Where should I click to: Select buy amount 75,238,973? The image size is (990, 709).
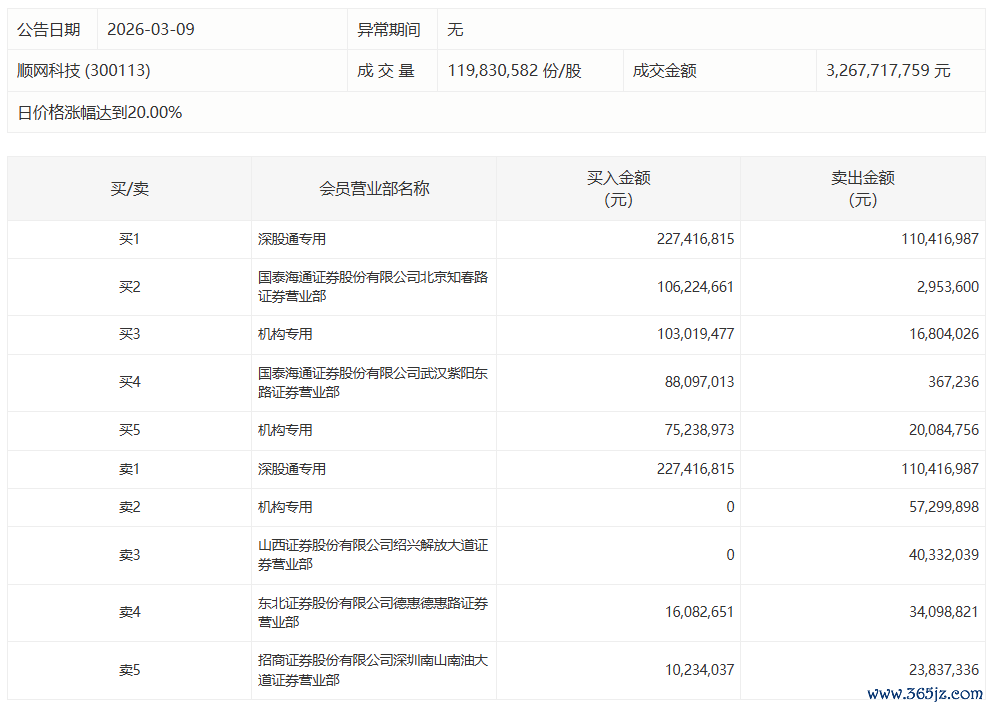click(x=699, y=430)
